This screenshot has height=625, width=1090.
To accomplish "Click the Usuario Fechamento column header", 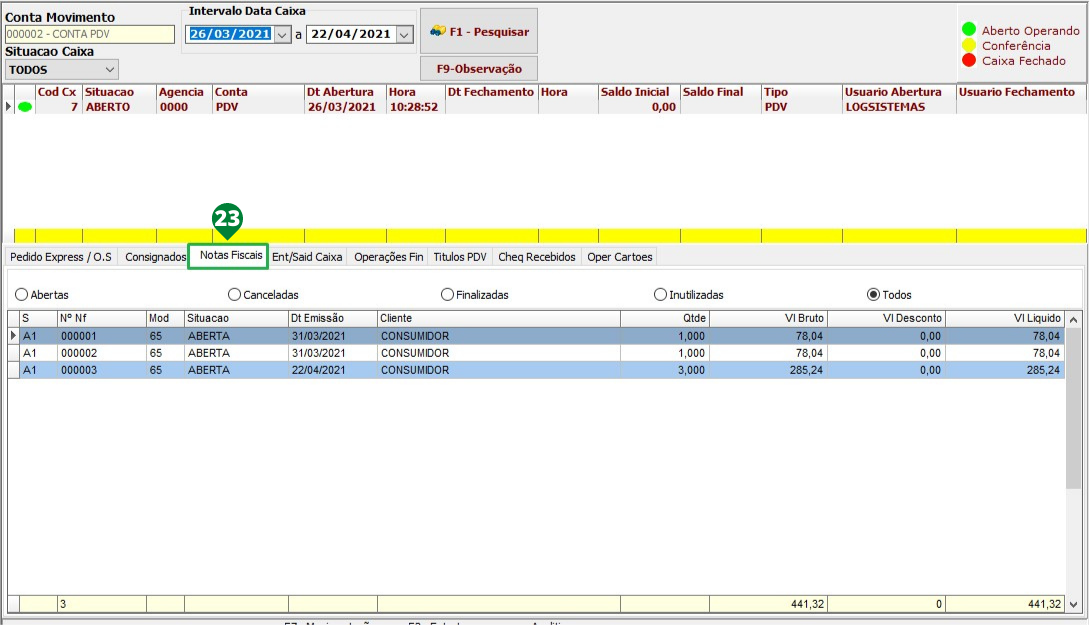I will click(1020, 92).
